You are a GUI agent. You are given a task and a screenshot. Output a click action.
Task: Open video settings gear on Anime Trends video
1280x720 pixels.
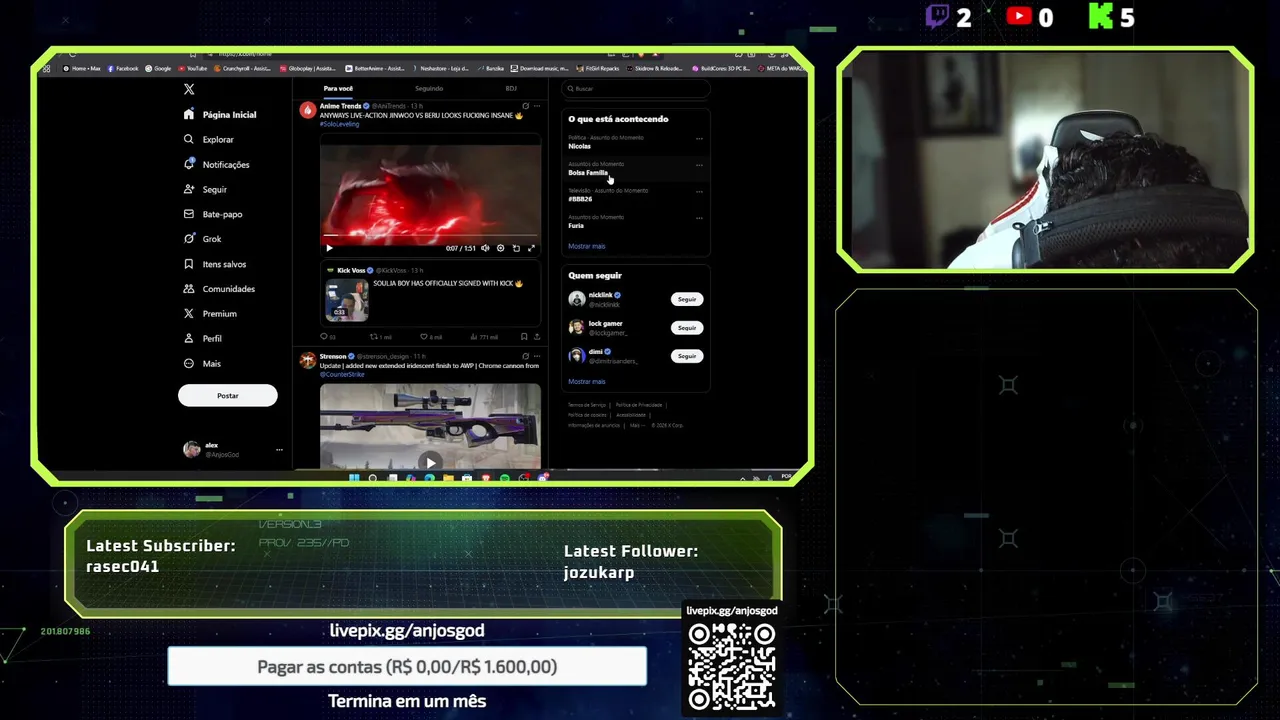pyautogui.click(x=501, y=248)
